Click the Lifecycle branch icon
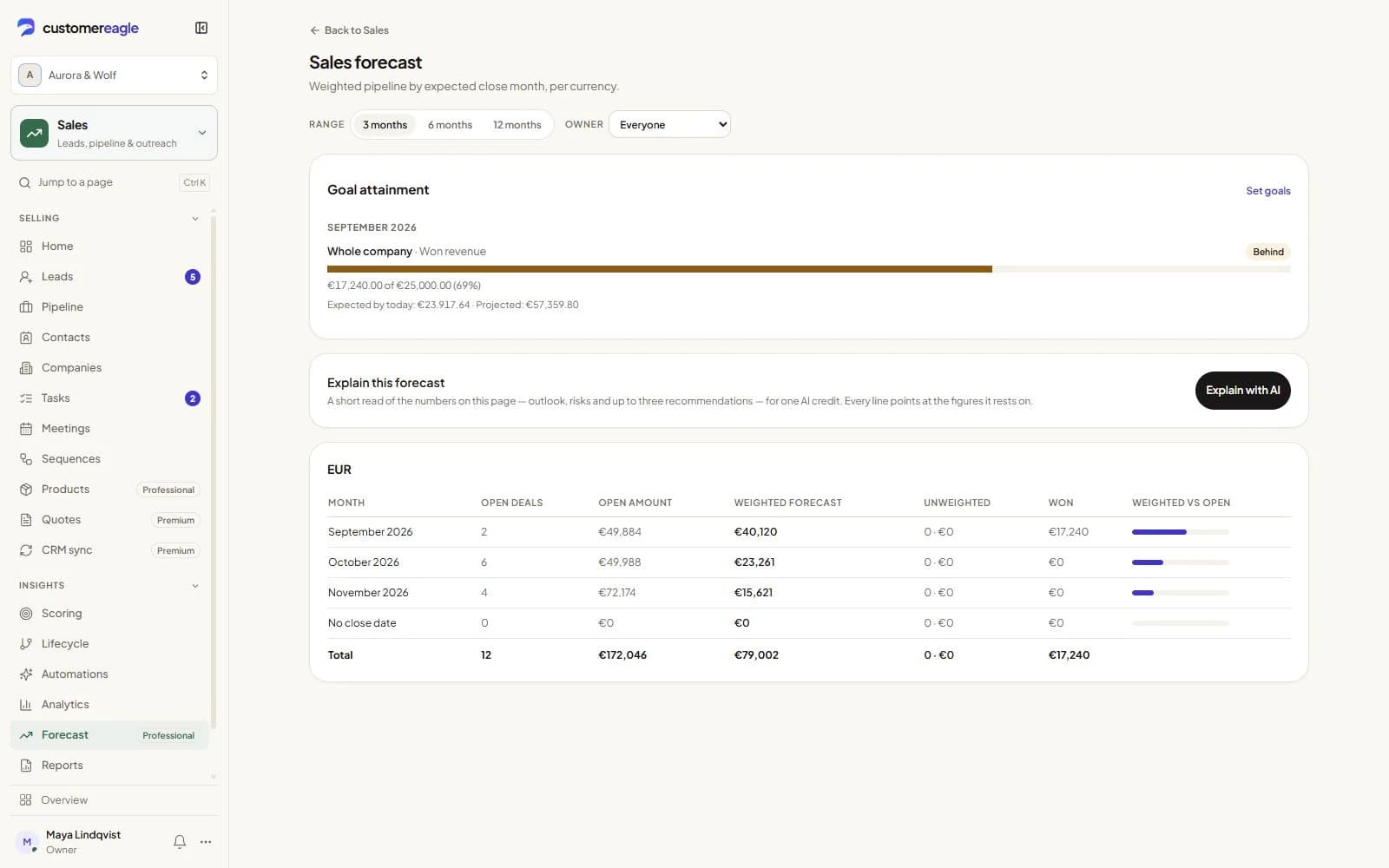Image resolution: width=1389 pixels, height=868 pixels. point(26,644)
